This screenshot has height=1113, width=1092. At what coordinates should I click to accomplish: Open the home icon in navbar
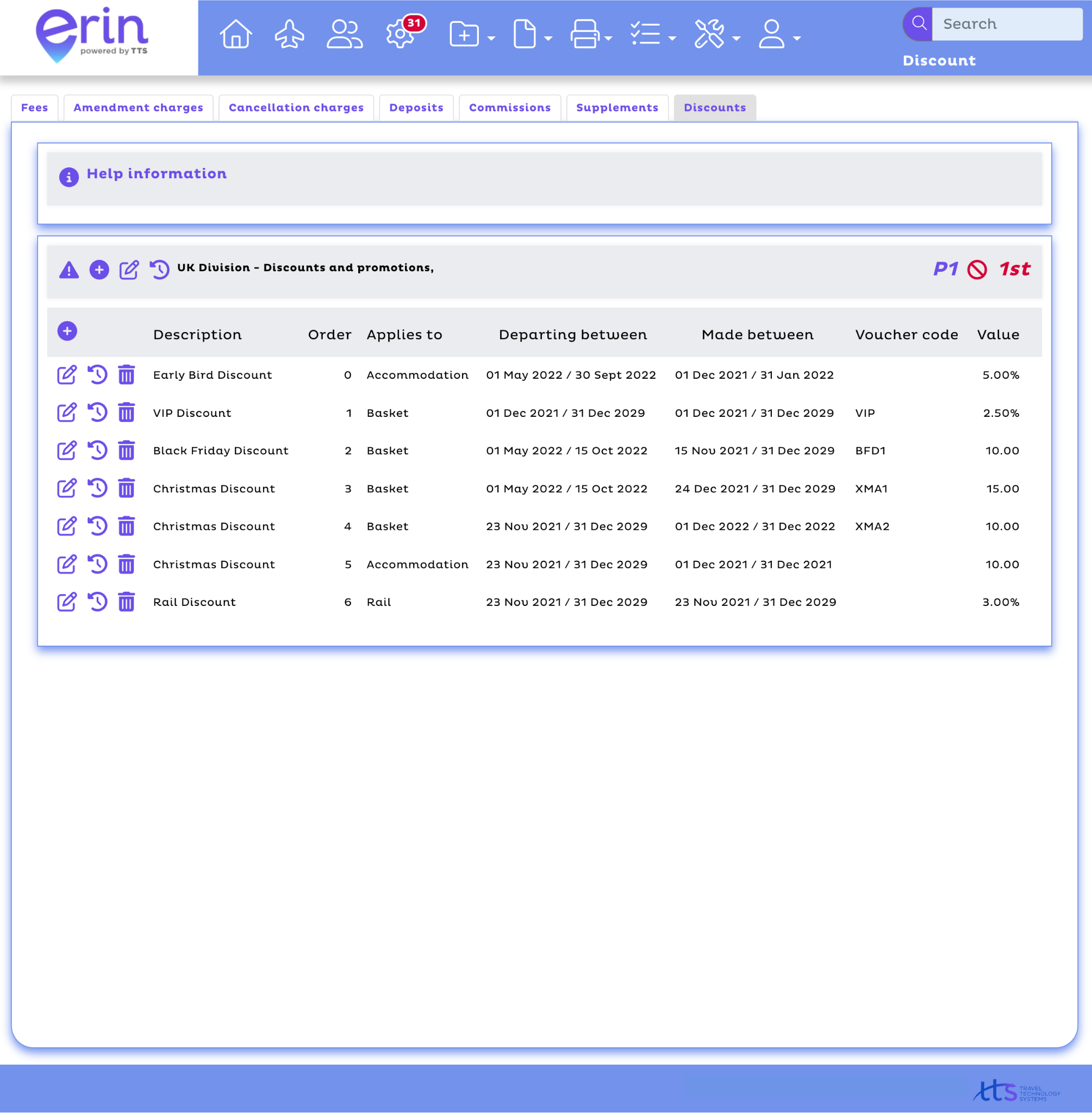pyautogui.click(x=236, y=34)
